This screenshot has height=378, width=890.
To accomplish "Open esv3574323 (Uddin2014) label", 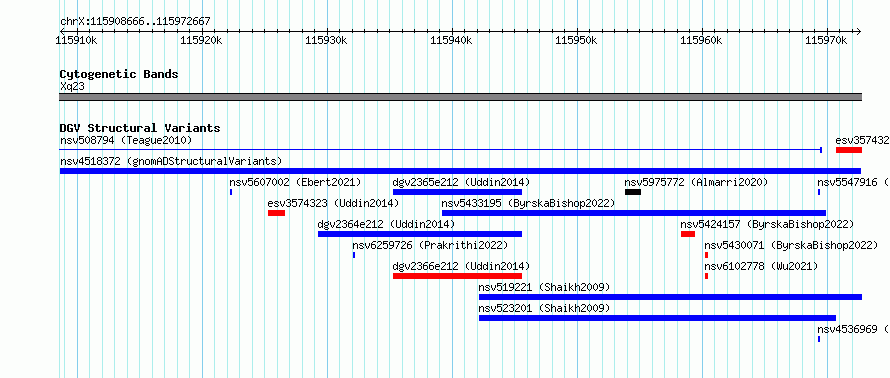I will [x=334, y=203].
